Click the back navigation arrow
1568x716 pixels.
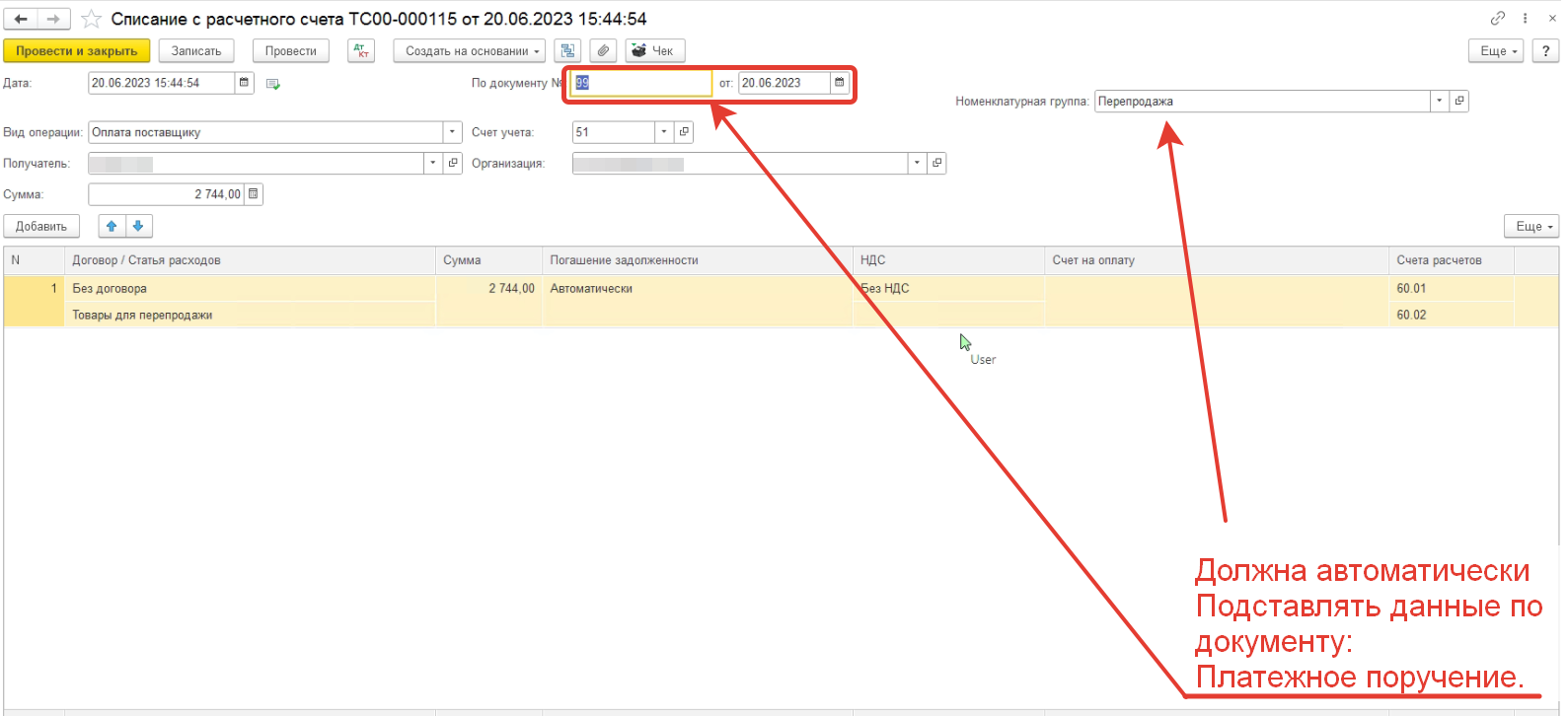tap(21, 19)
